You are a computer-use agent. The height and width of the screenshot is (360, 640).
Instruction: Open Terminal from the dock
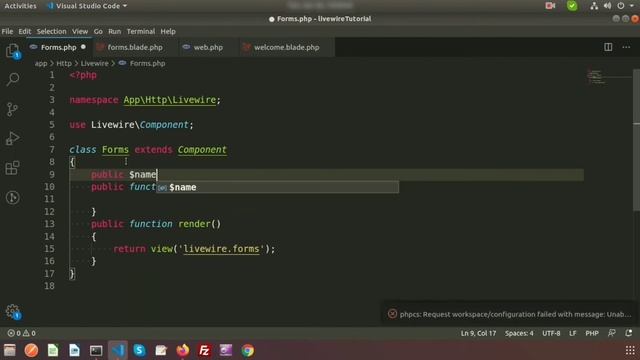(96, 350)
